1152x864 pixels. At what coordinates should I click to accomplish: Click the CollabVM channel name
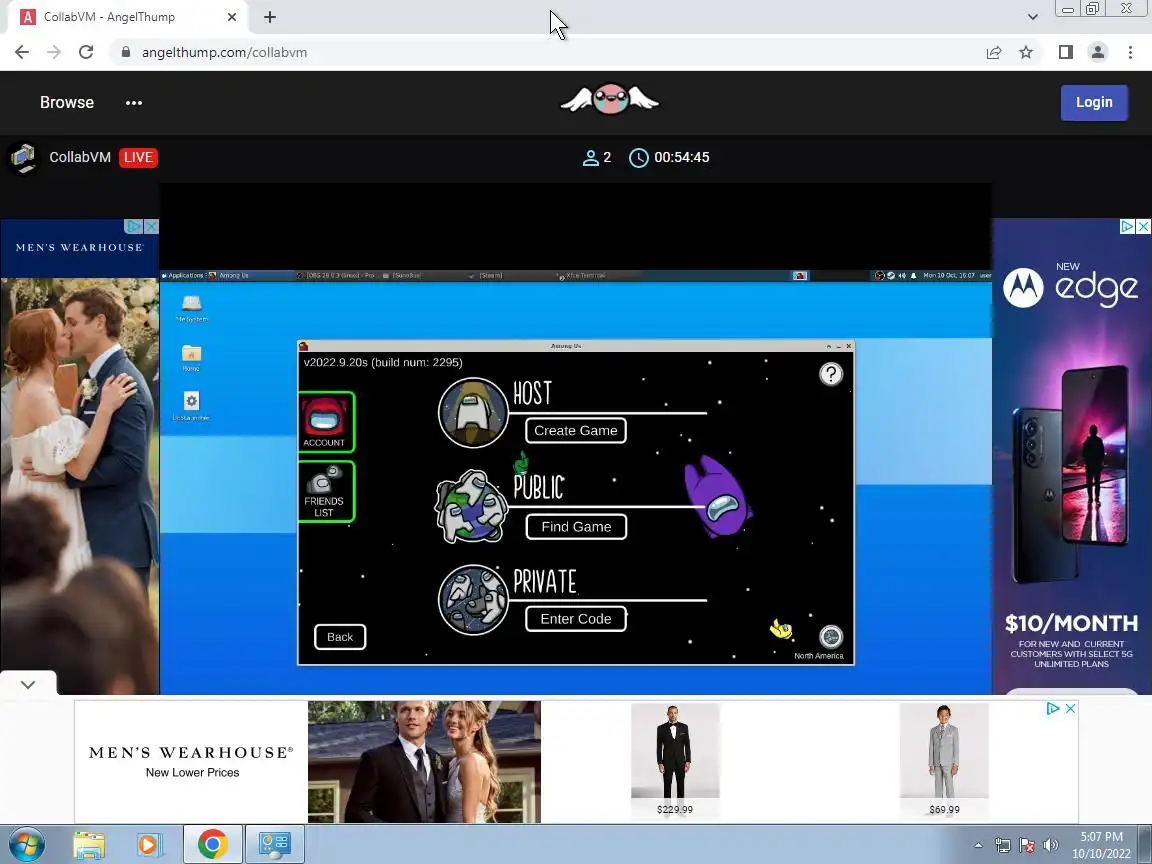[80, 157]
